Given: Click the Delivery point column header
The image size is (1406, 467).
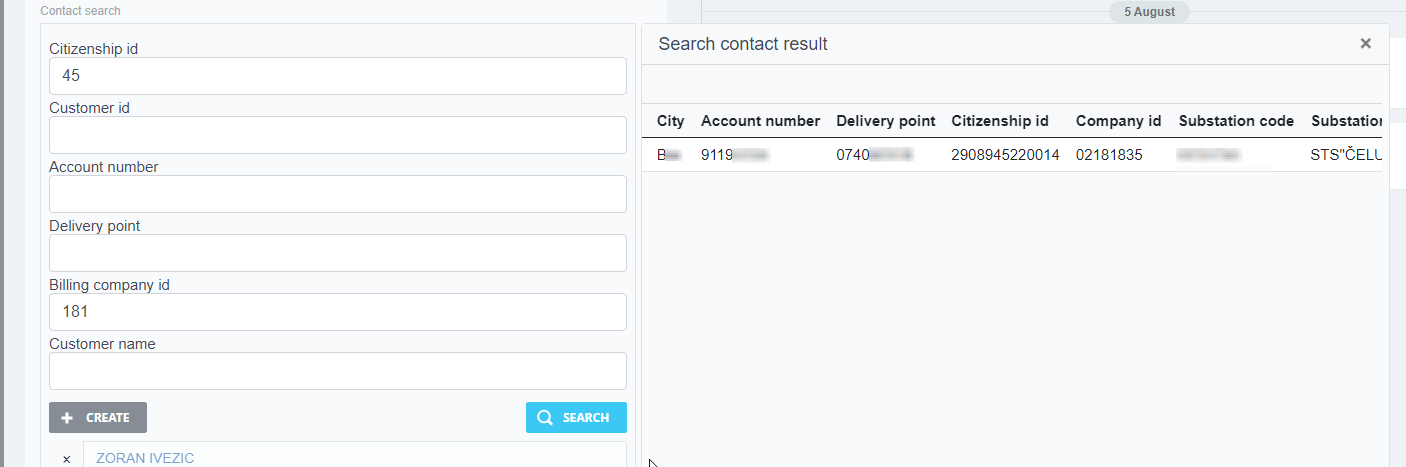Looking at the screenshot, I should pyautogui.click(x=885, y=121).
